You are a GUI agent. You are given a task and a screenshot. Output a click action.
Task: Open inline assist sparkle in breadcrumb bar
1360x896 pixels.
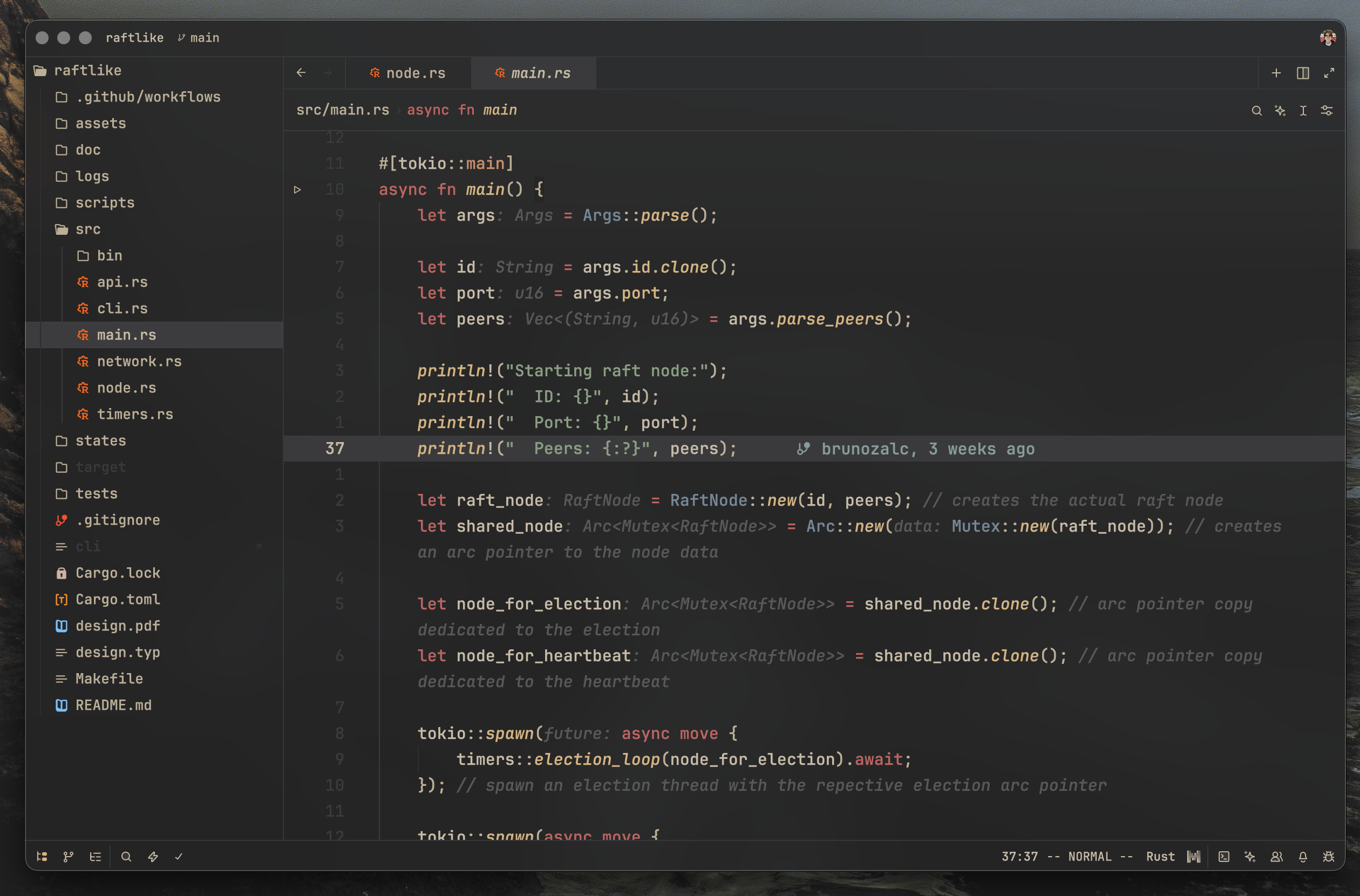click(1280, 110)
